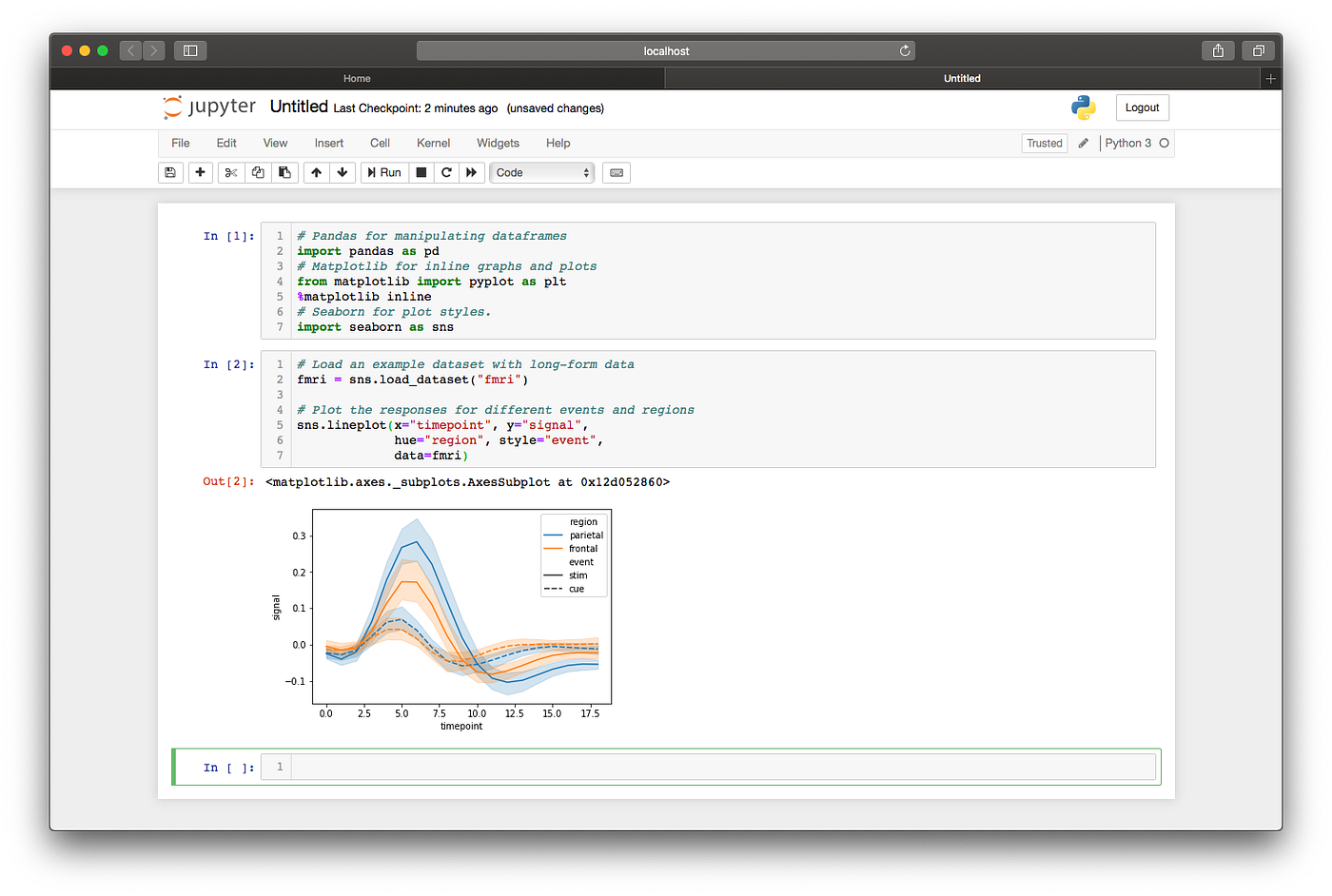Screen dimensions: 1332x896
Task: Move the selected cell up
Action: (316, 172)
